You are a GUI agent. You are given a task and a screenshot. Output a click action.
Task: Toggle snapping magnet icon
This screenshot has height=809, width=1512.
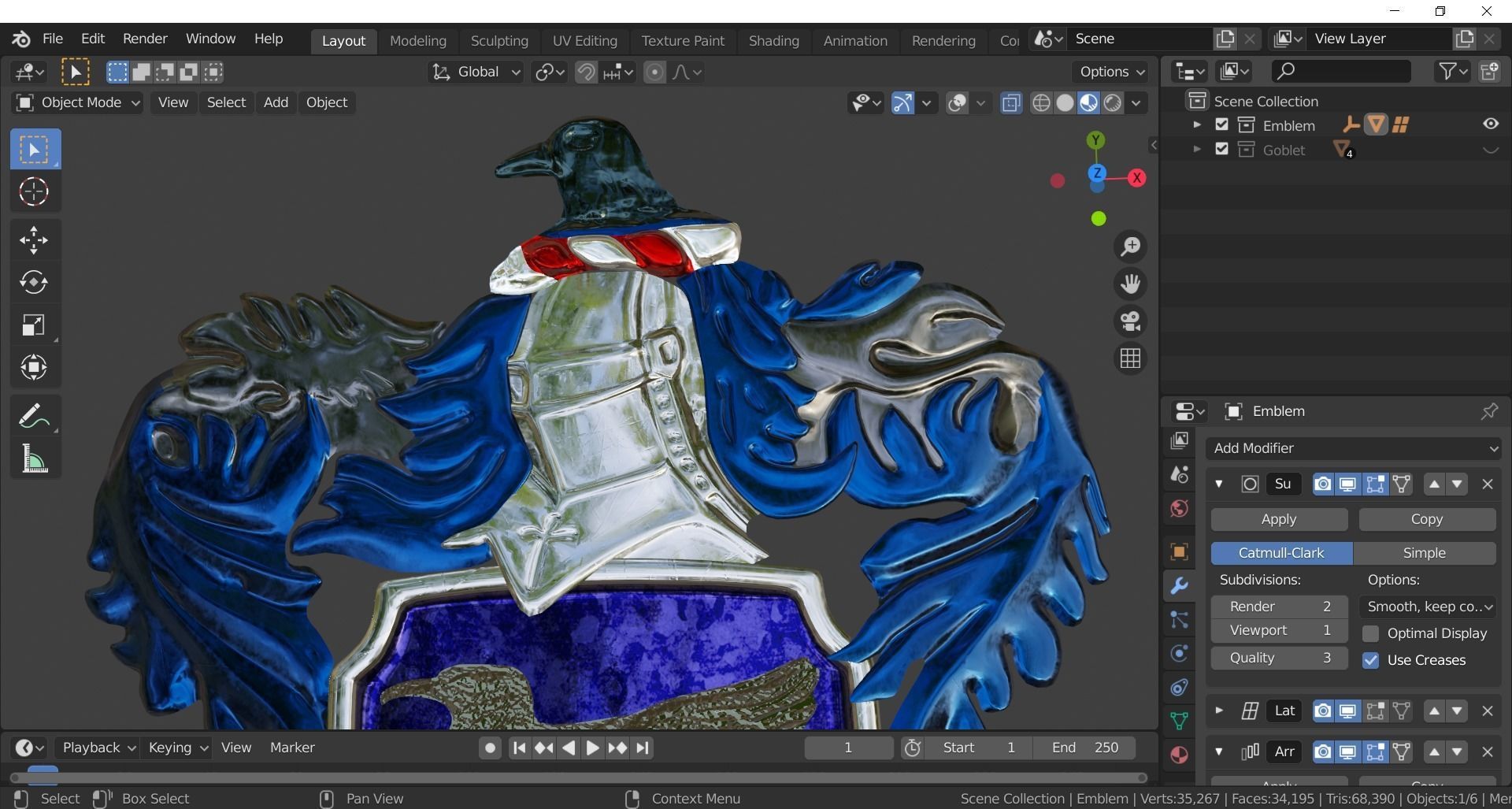586,72
